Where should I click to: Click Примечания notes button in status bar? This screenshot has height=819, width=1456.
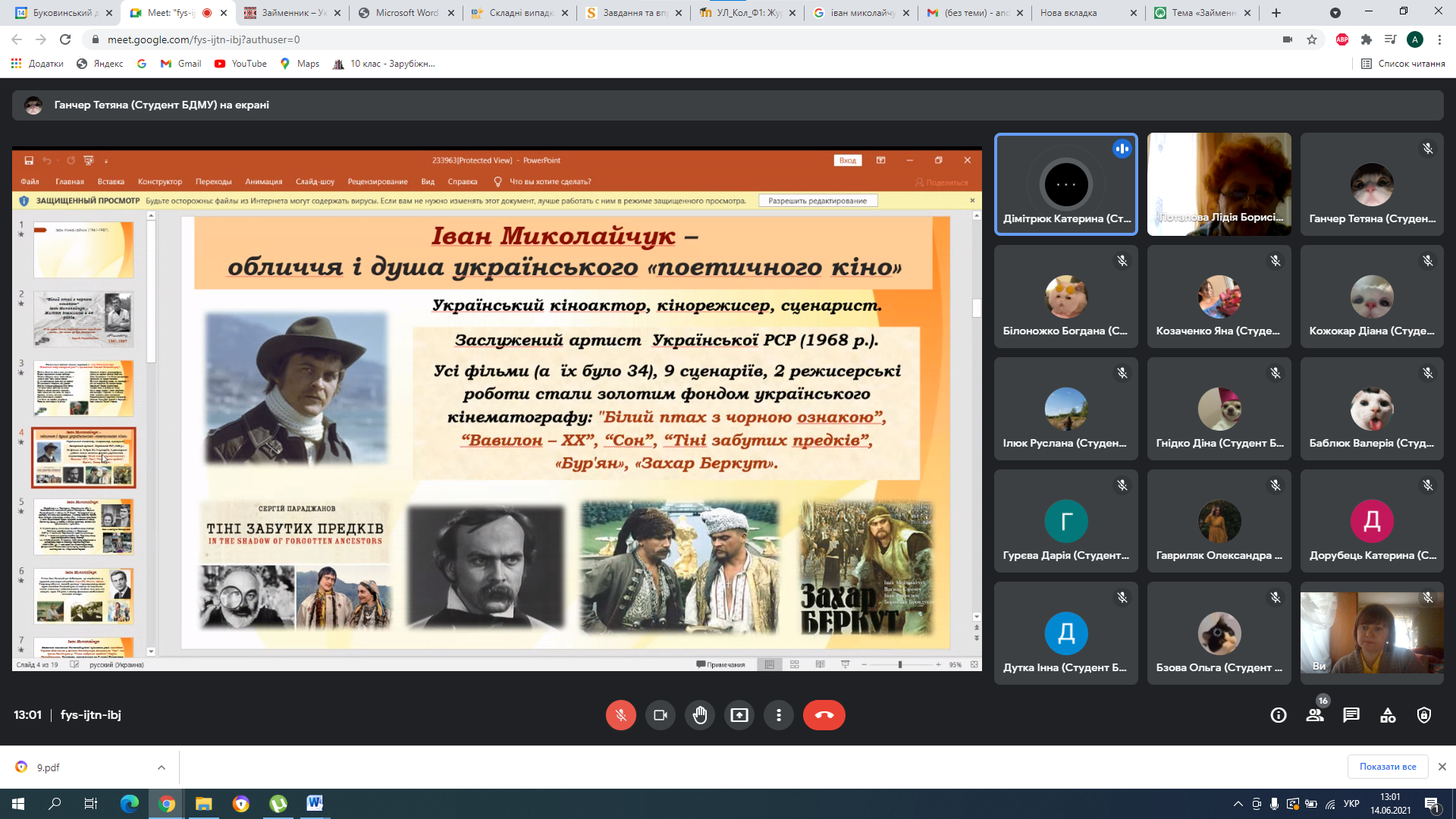(x=720, y=664)
